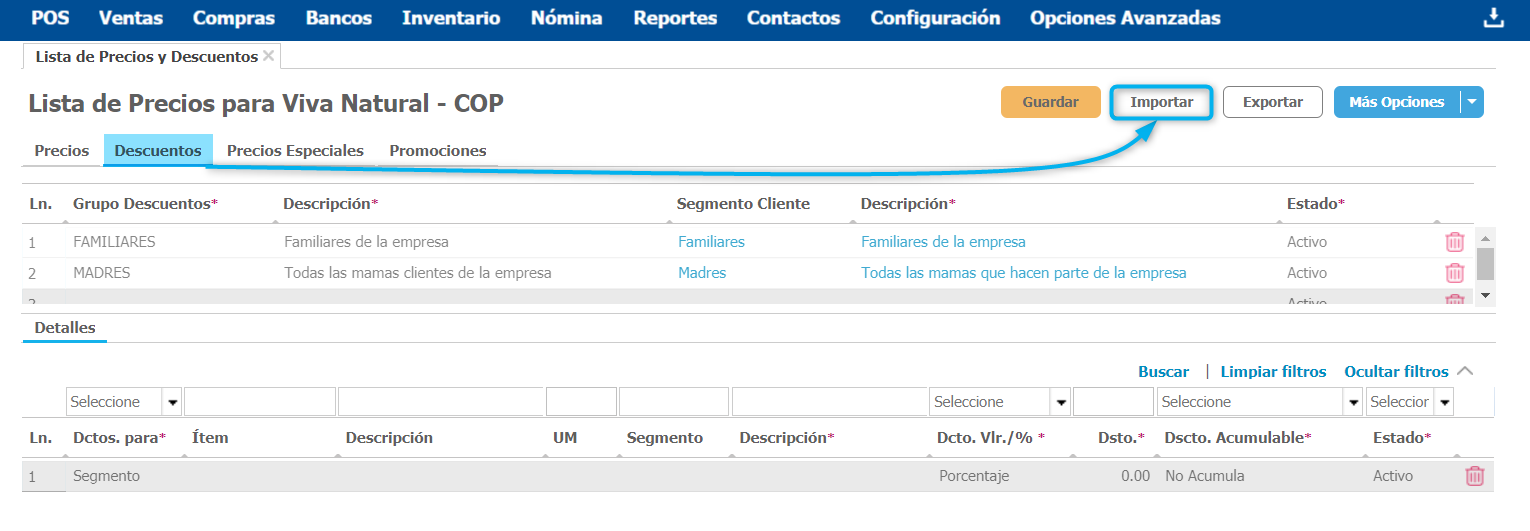Image resolution: width=1530 pixels, height=531 pixels.
Task: Open the Dctos. para filter dropdown
Action: pyautogui.click(x=172, y=402)
